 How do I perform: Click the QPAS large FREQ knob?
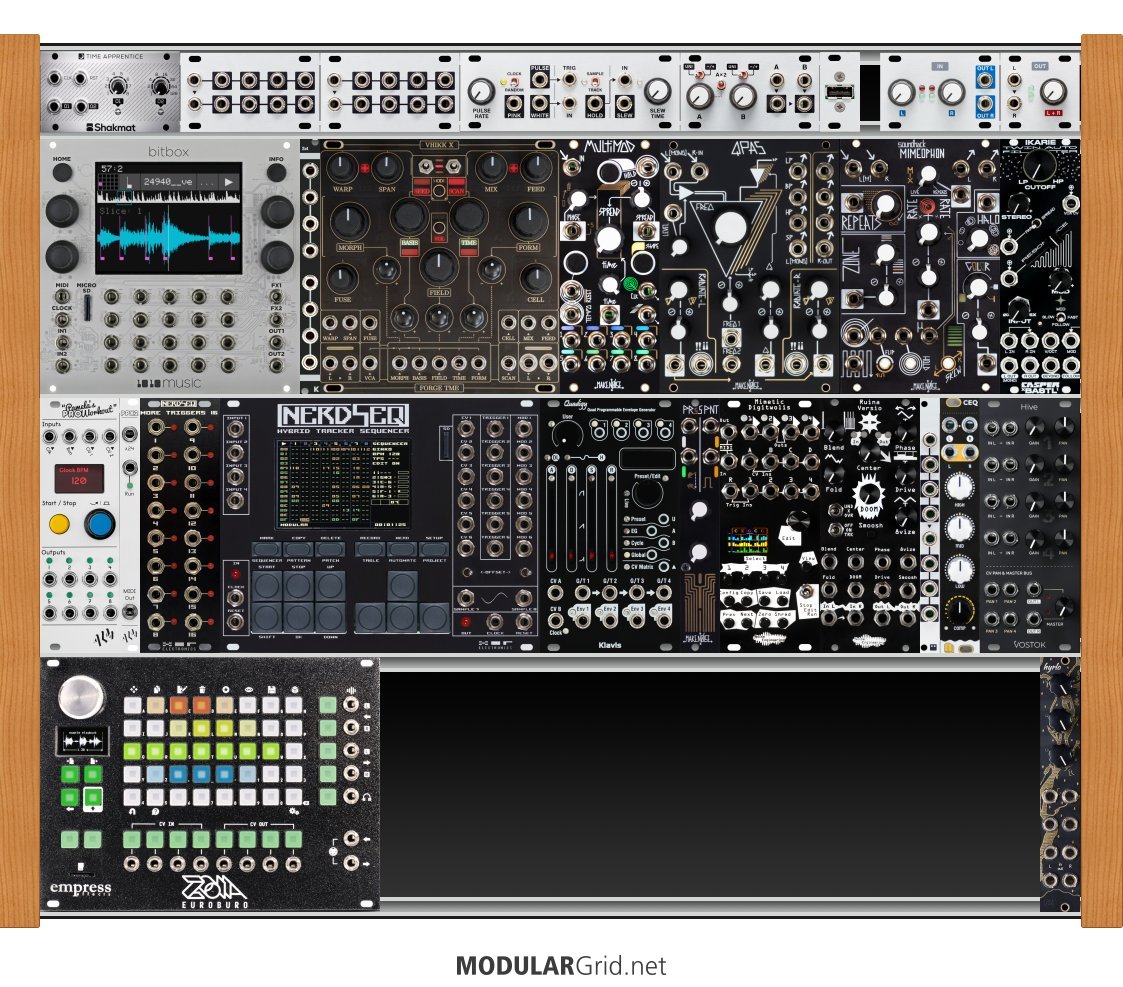tap(730, 228)
